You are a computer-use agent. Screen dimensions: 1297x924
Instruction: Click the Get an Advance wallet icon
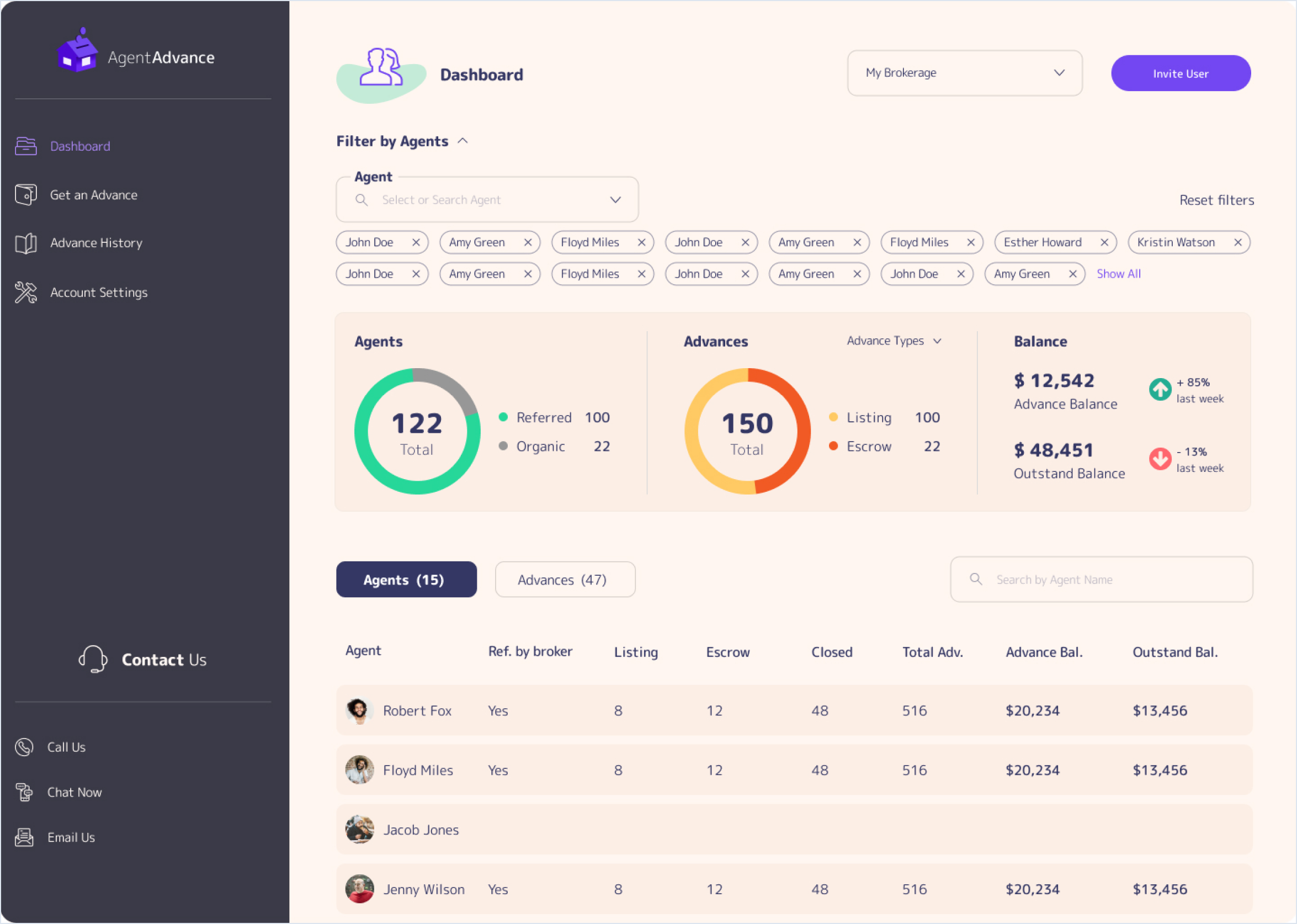[x=25, y=195]
